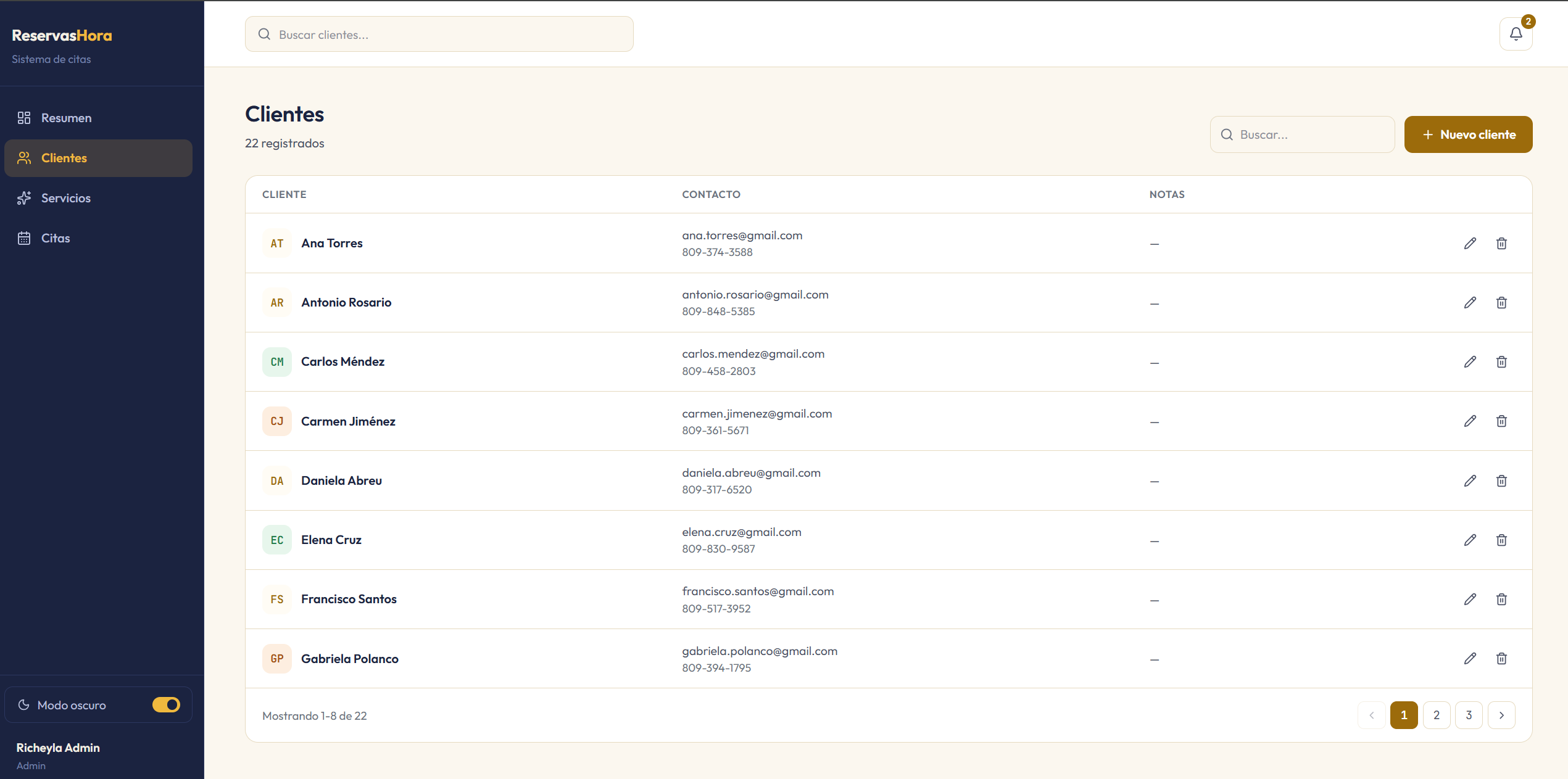
Task: Click the Mostrando 1-8 de 22 text
Action: click(315, 715)
